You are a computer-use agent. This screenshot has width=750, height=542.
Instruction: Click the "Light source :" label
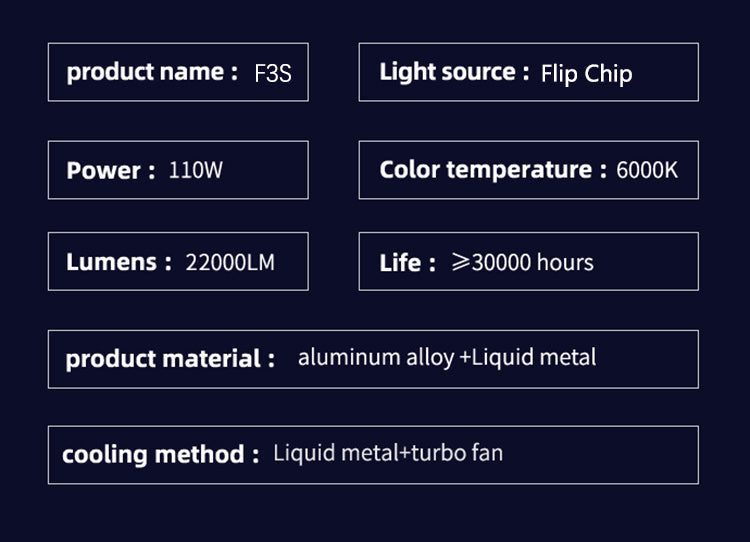tap(454, 72)
